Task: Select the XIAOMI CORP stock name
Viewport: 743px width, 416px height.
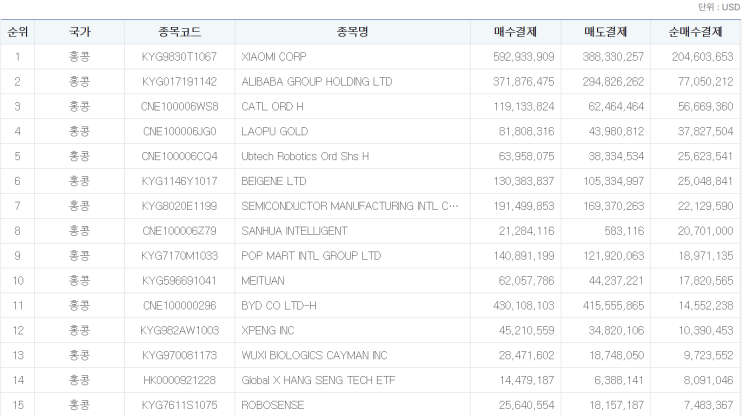Action: 274,57
